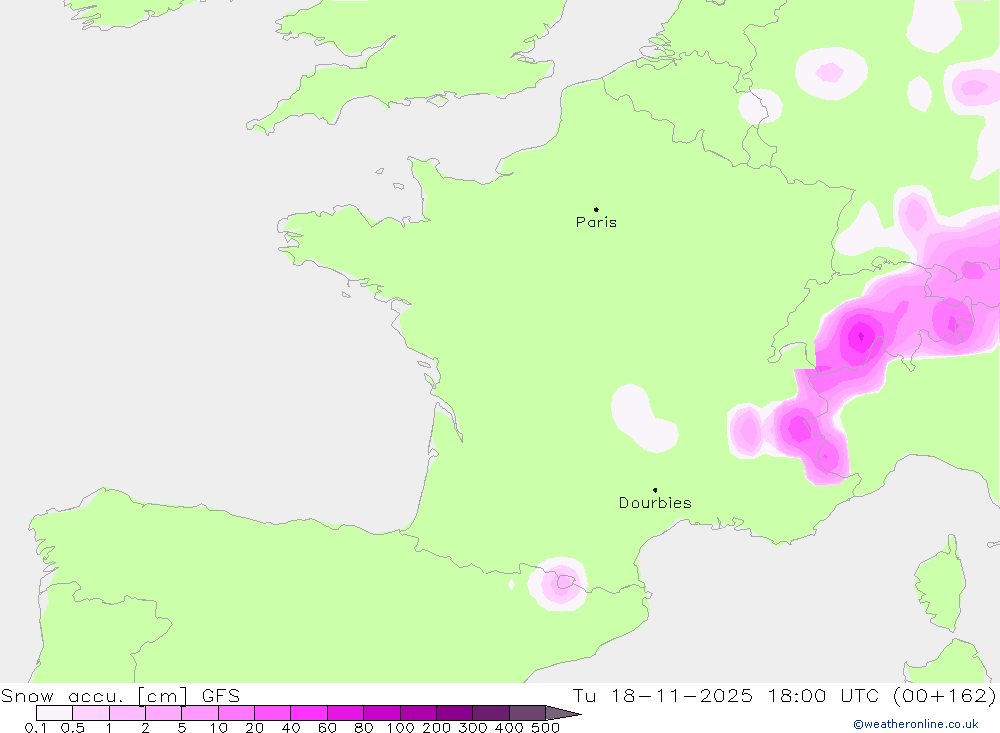Click legend value '200'
The image size is (1000, 733).
[437, 727]
